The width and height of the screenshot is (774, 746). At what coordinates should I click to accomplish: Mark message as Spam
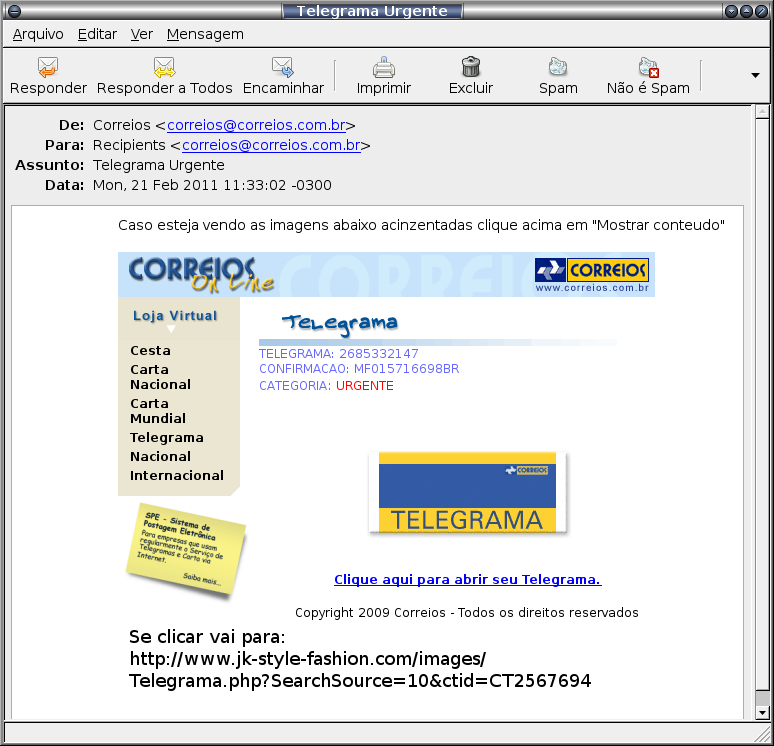pyautogui.click(x=558, y=76)
